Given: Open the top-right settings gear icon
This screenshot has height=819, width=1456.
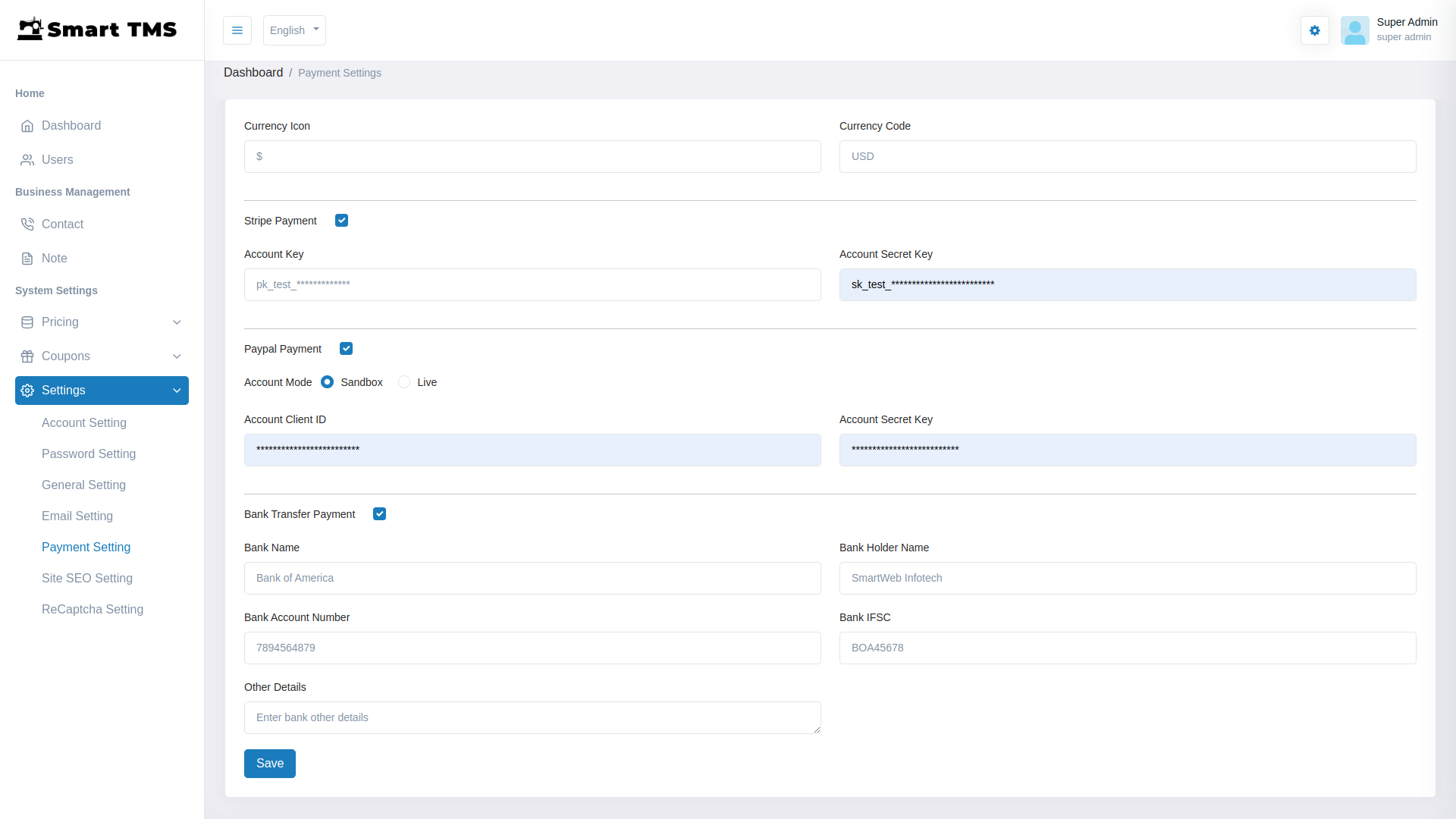Looking at the screenshot, I should click(1314, 30).
